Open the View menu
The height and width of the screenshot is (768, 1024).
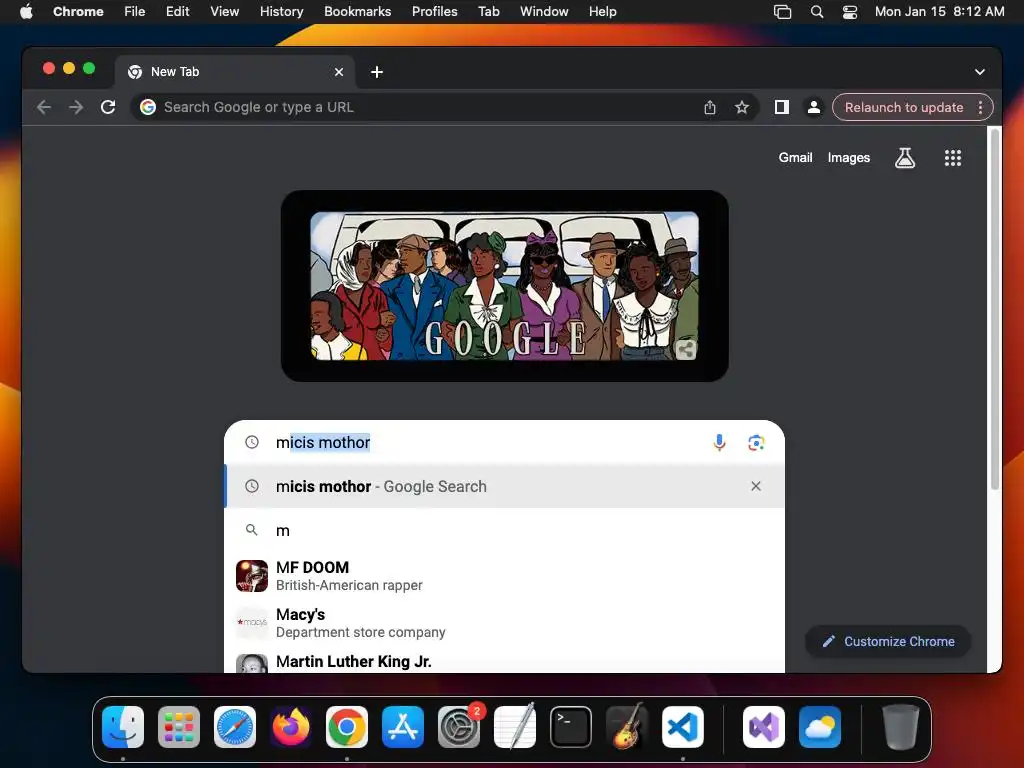click(x=225, y=12)
